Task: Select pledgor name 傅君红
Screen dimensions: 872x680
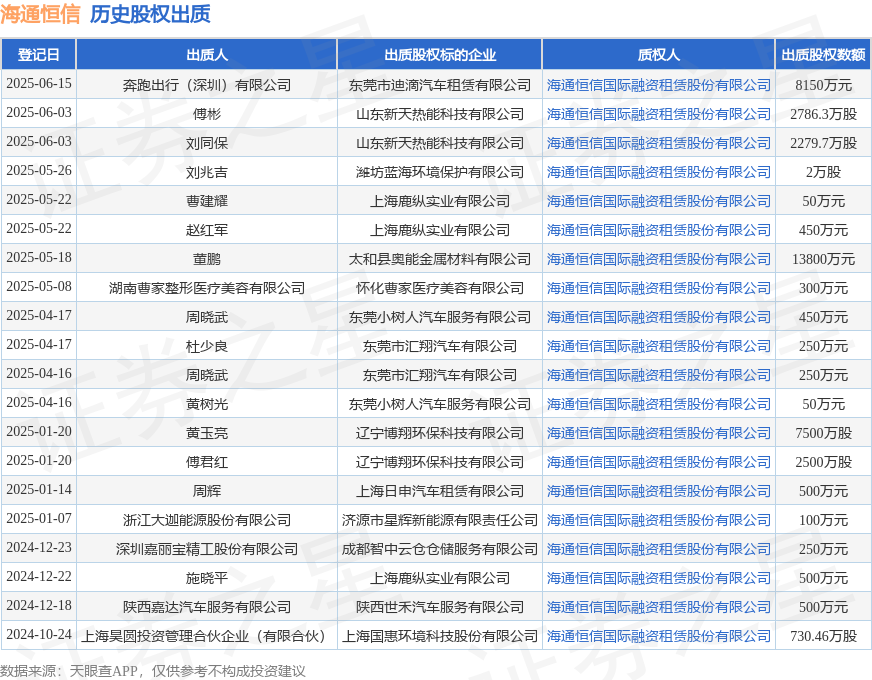Action: click(206, 462)
